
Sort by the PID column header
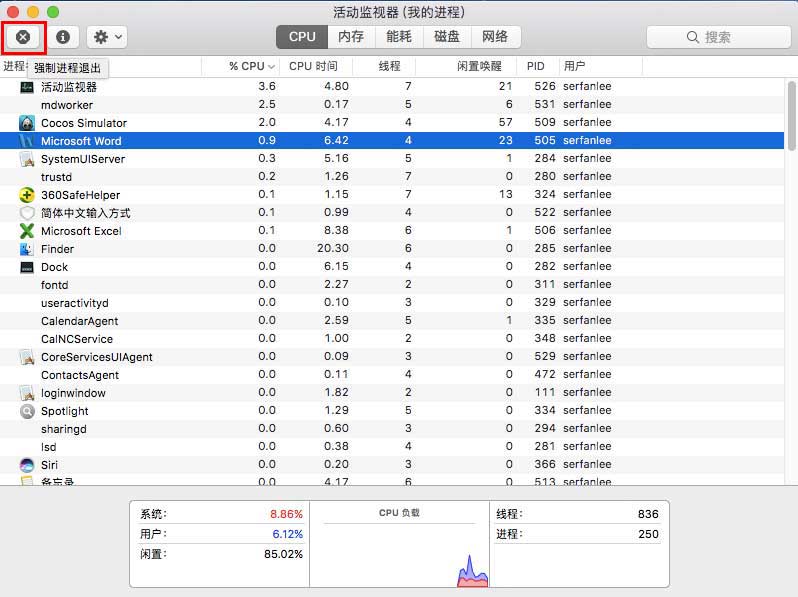point(536,66)
